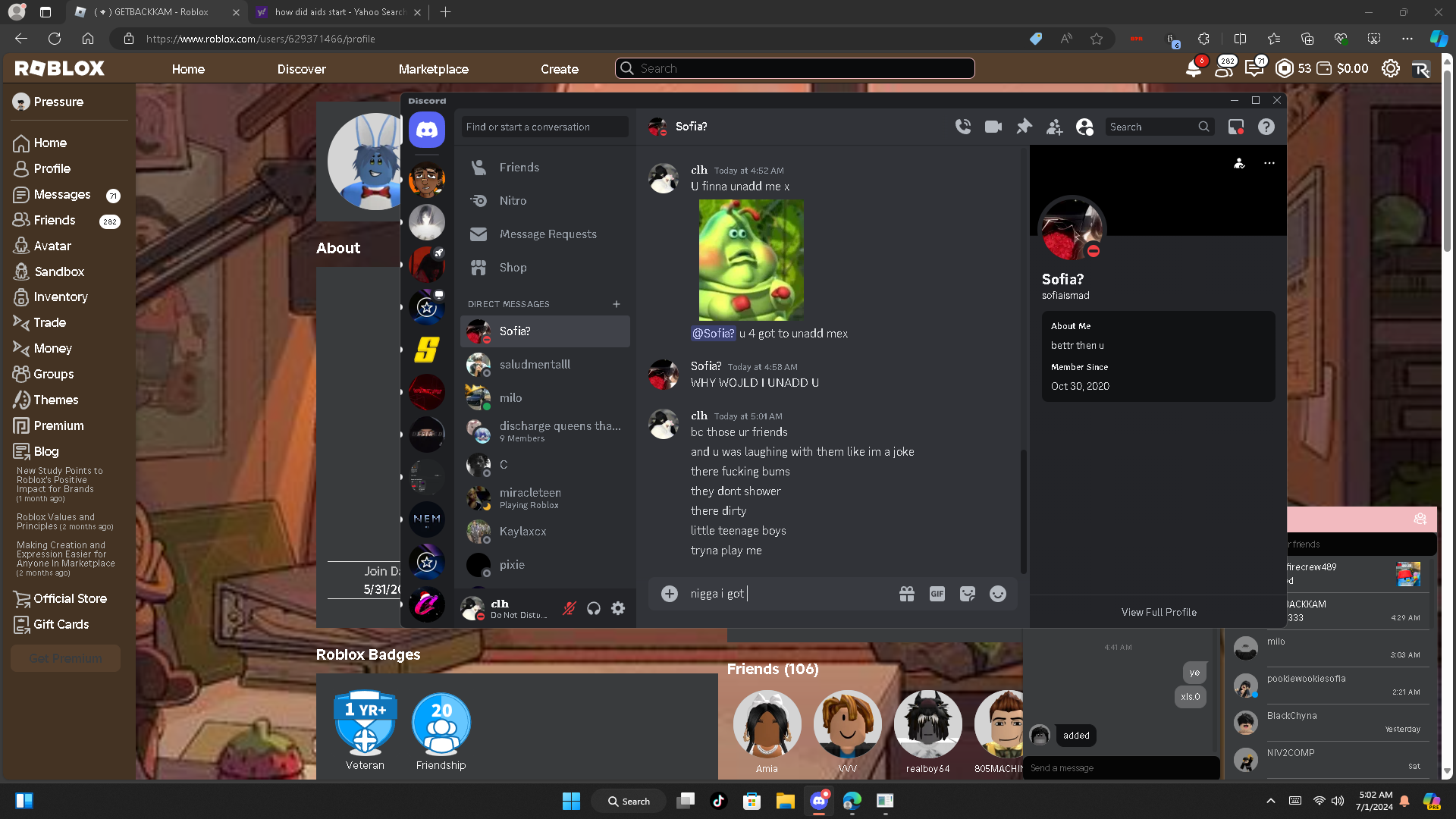Viewport: 1456px width, 819px height.
Task: Open Discord help icon
Action: point(1266,127)
